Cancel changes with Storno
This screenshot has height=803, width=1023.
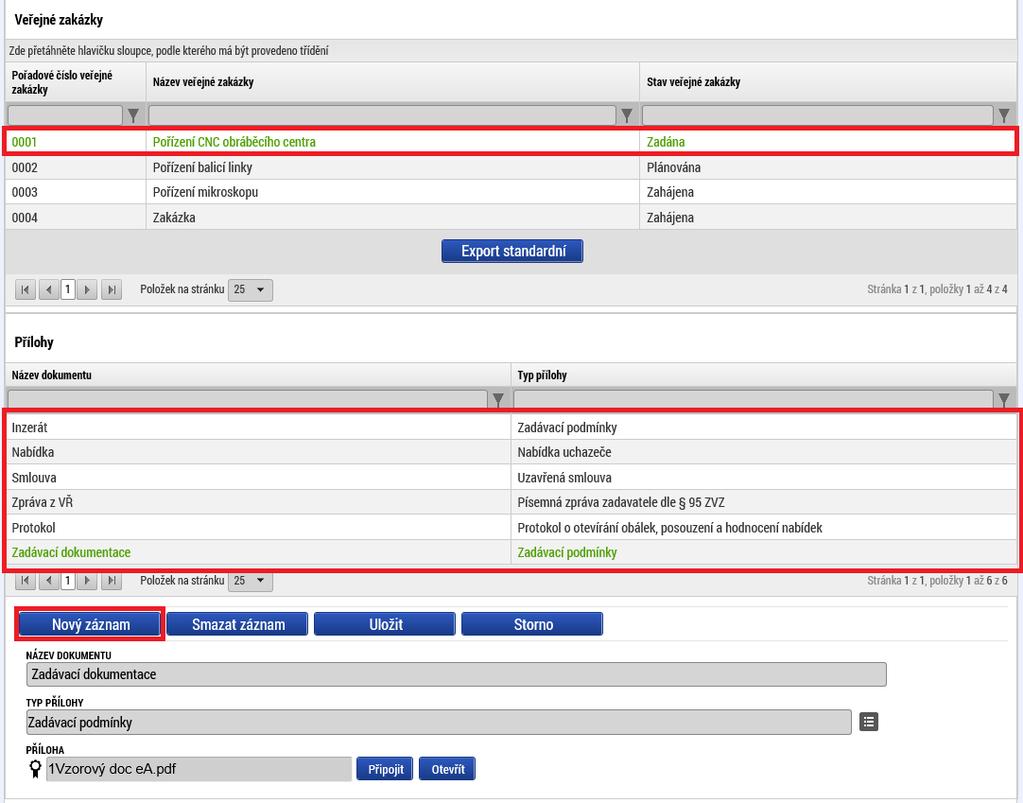(x=532, y=624)
